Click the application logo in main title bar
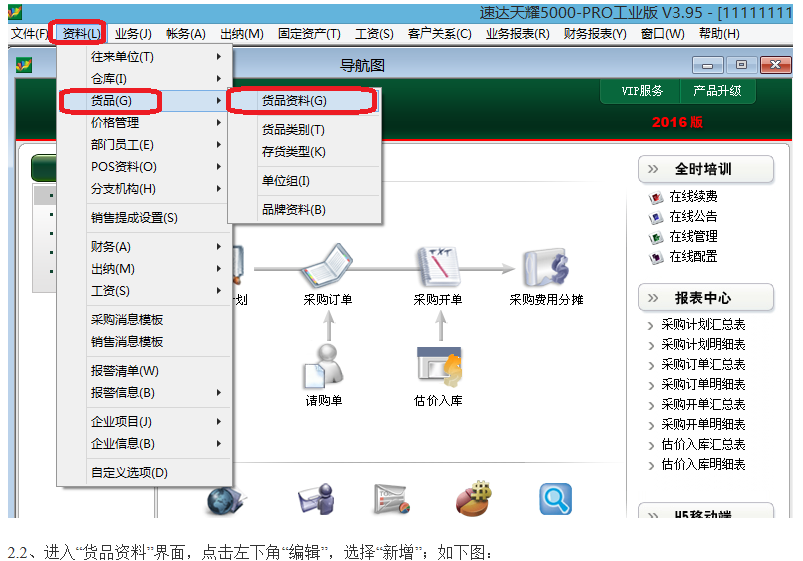 [x=15, y=12]
